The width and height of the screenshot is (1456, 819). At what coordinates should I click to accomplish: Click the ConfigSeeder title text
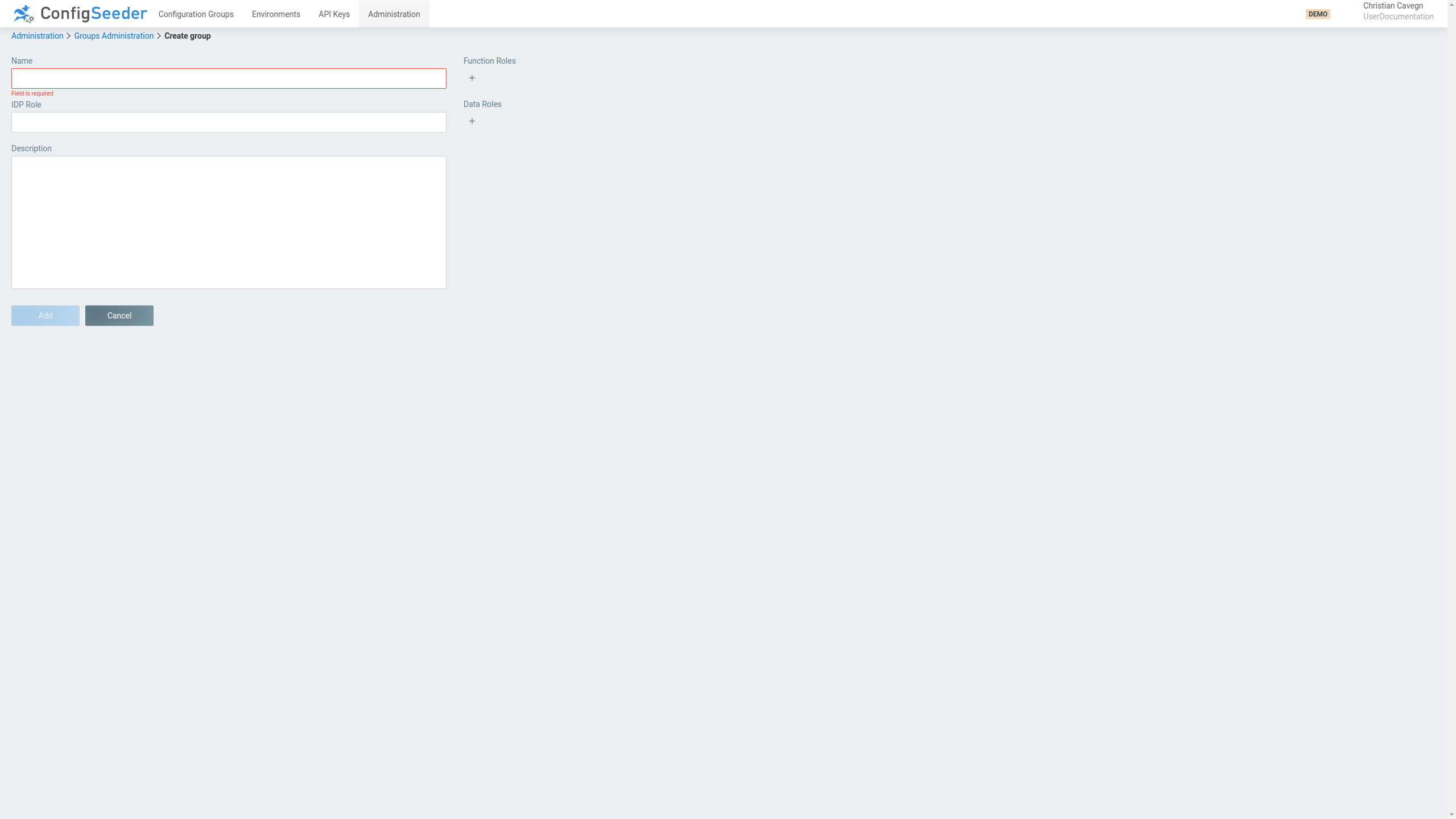pos(93,13)
